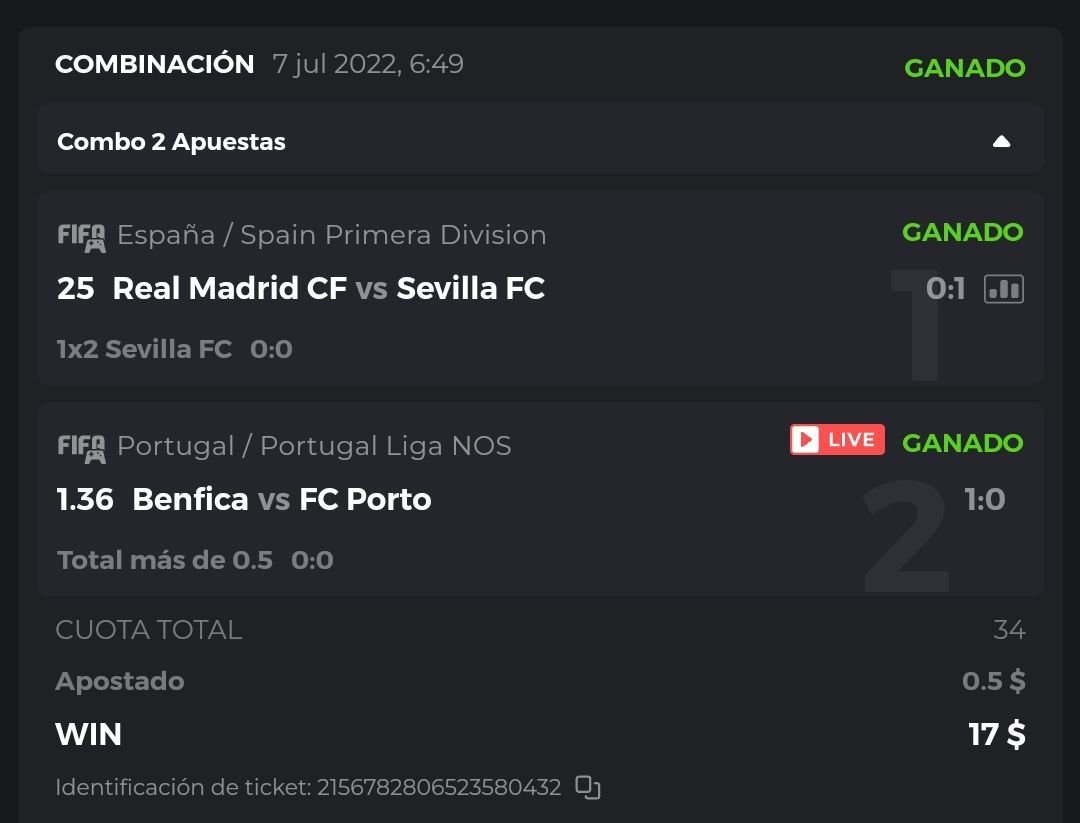
Task: Select the 1x2 Sevilla FC selection
Action: tap(144, 349)
